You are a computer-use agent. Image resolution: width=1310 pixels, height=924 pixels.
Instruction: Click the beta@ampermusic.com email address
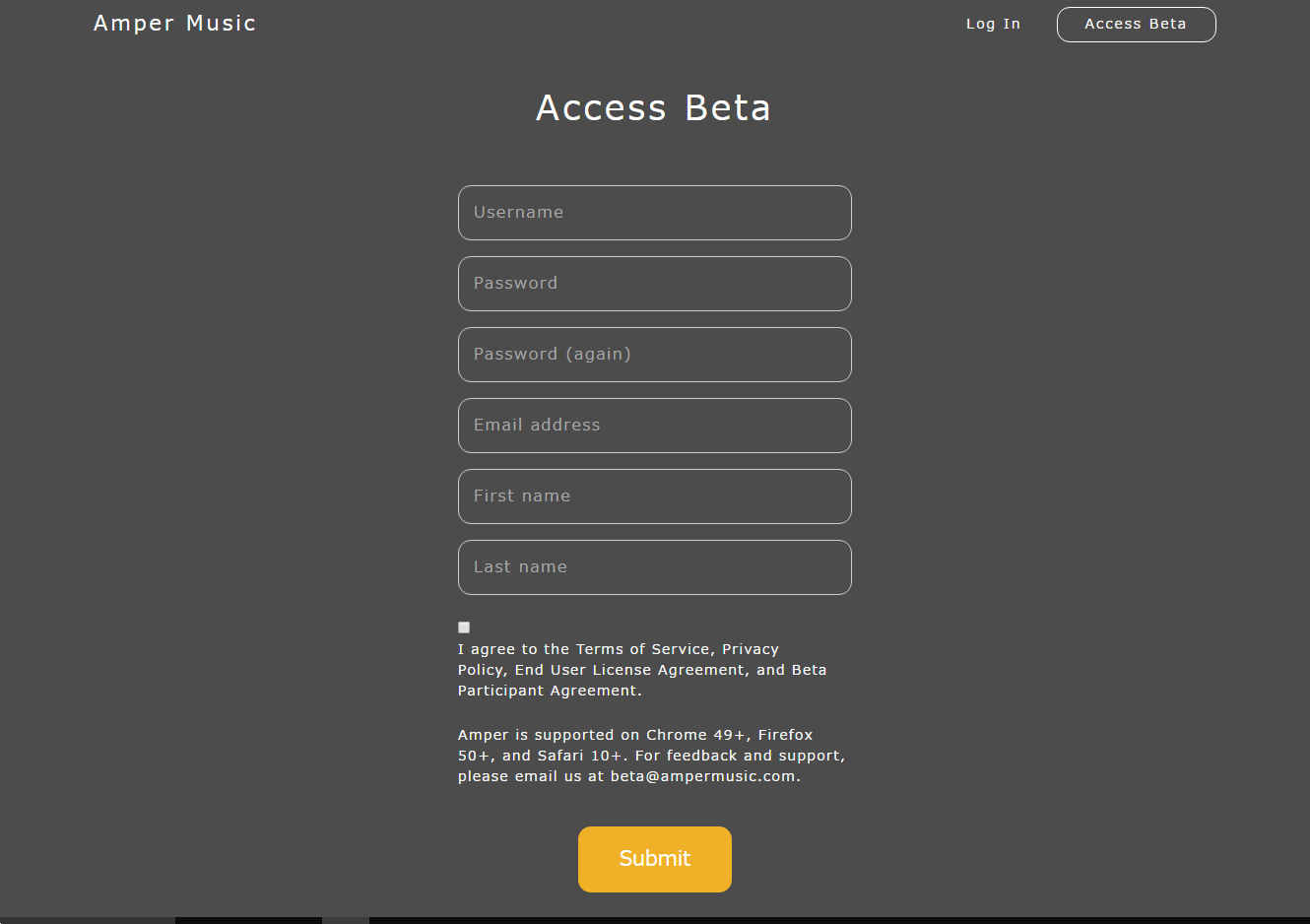point(702,776)
